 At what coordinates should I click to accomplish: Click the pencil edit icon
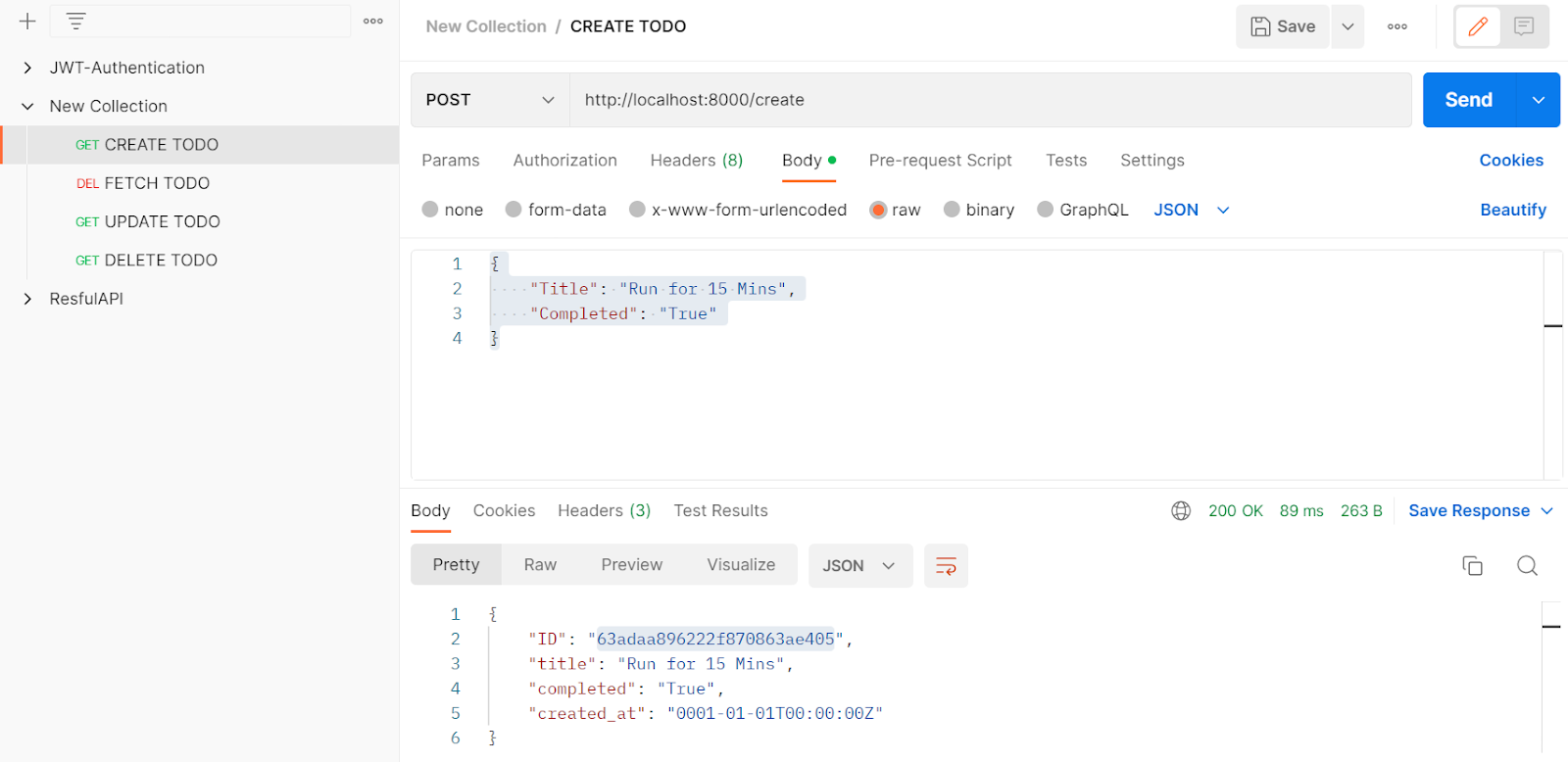click(x=1478, y=26)
